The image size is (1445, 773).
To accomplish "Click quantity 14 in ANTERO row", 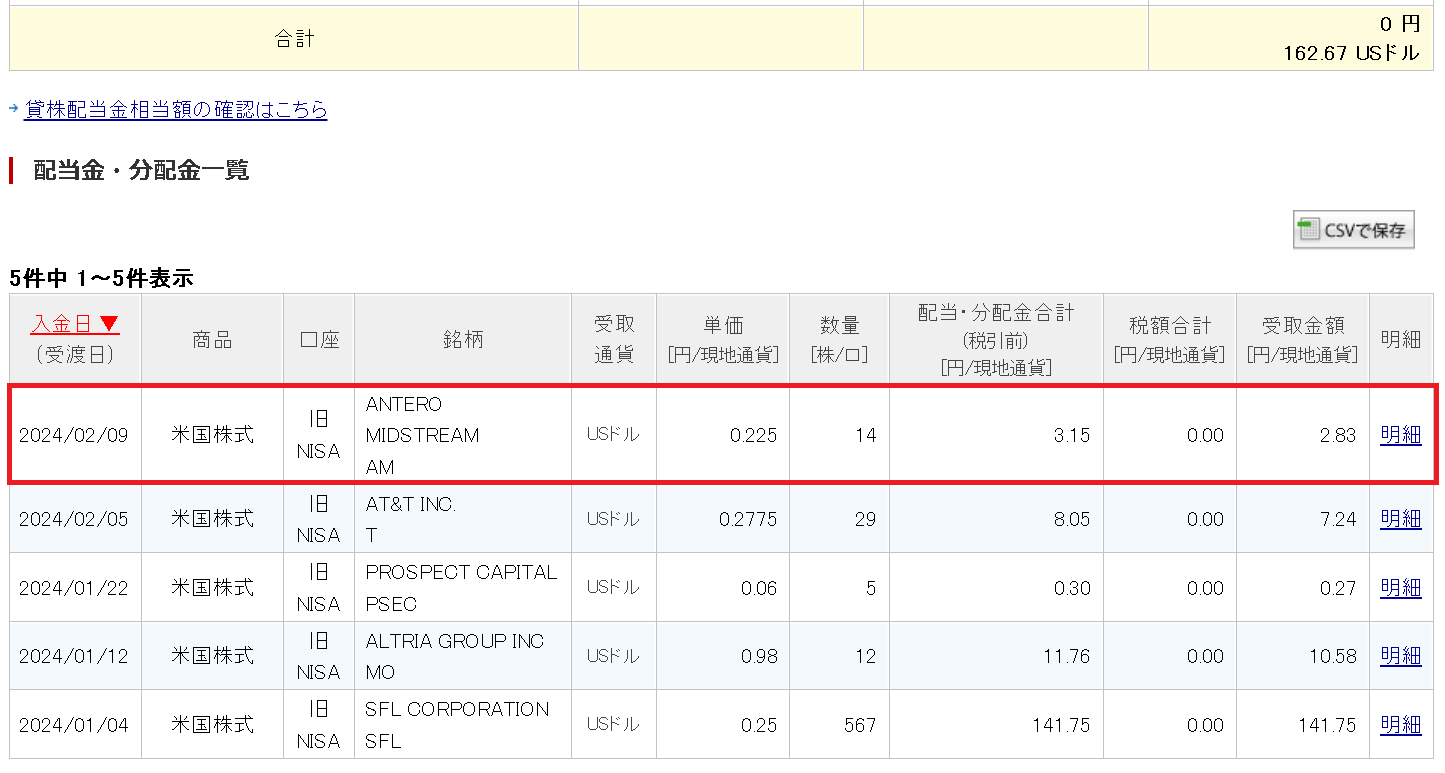I will click(866, 435).
